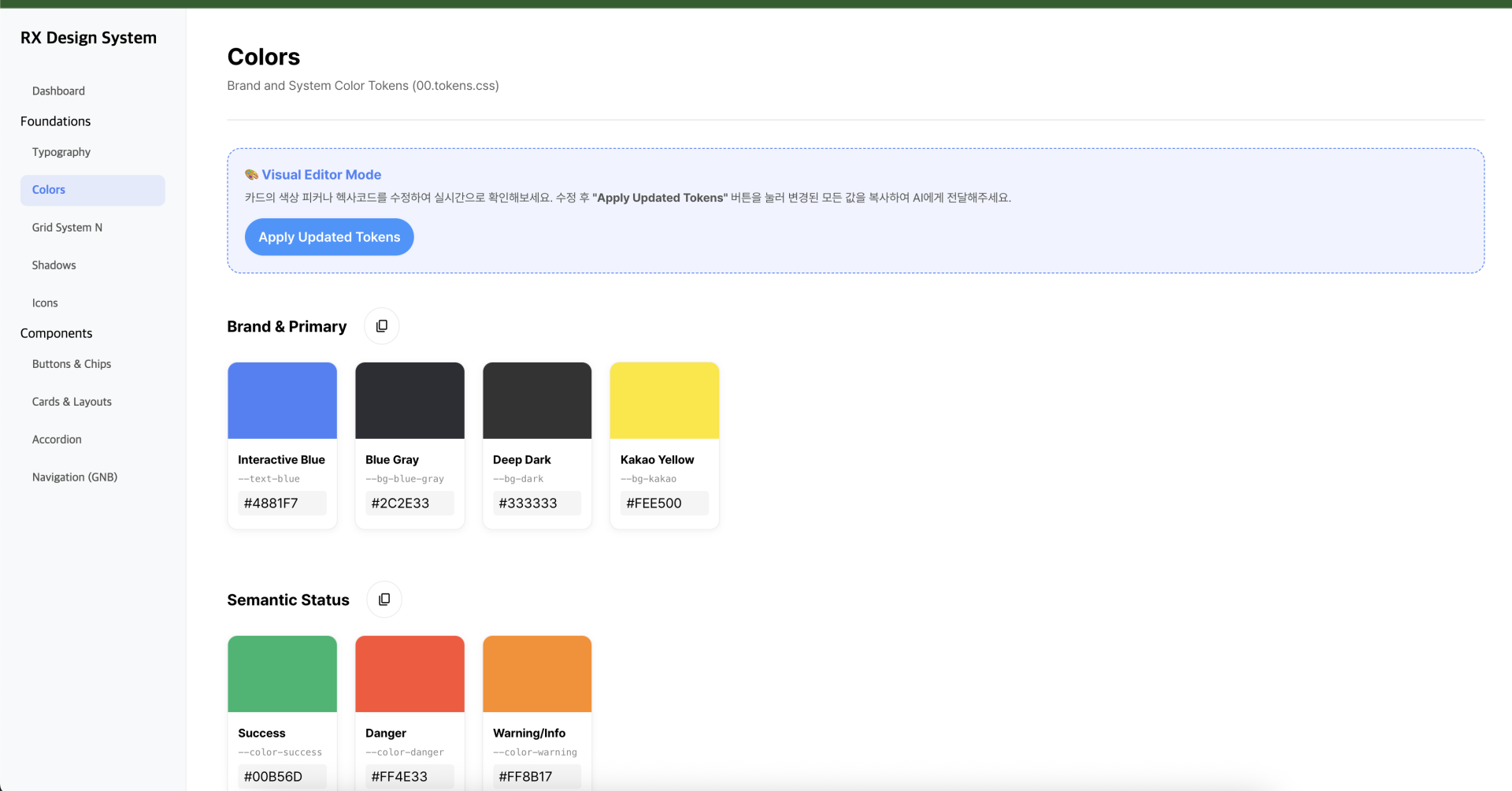Copy the Semantic Status color tokens
The image size is (1512, 791).
[384, 600]
